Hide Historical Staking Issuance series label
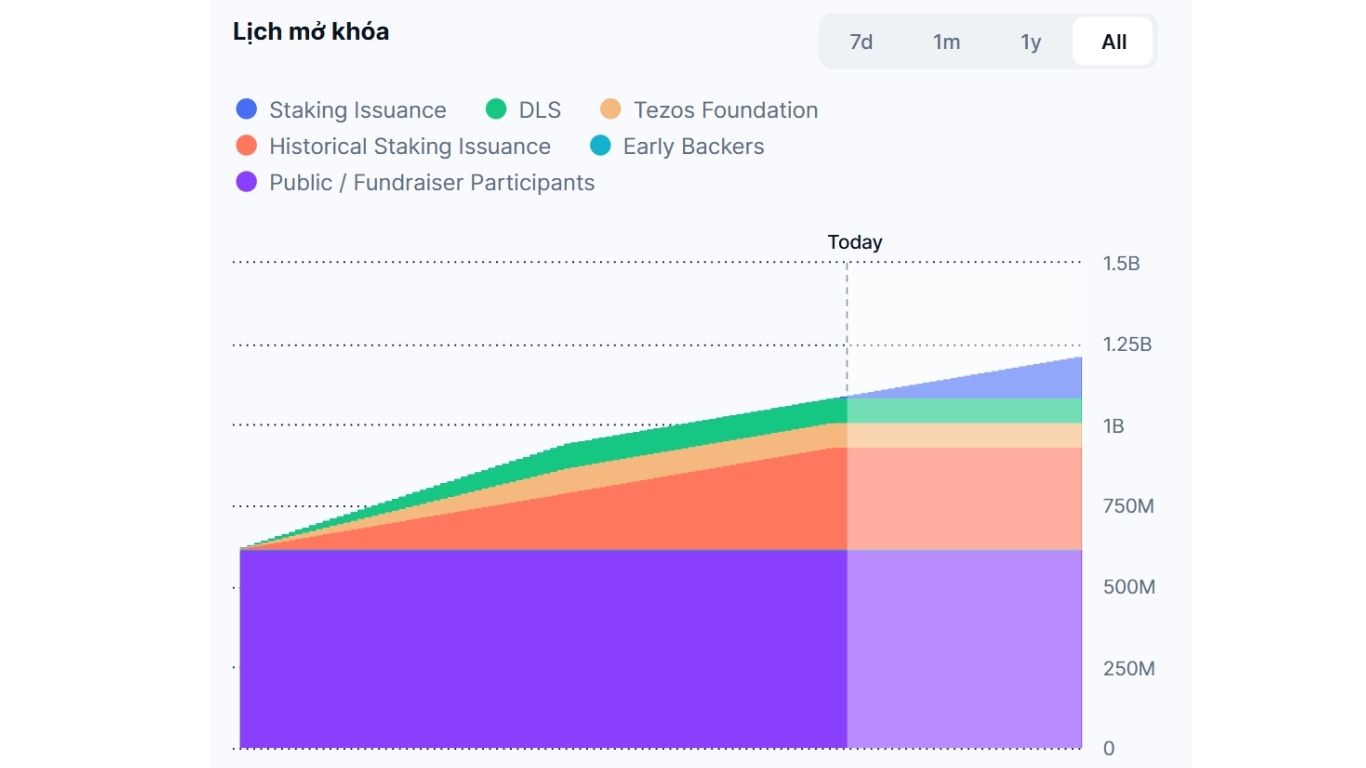 point(409,146)
